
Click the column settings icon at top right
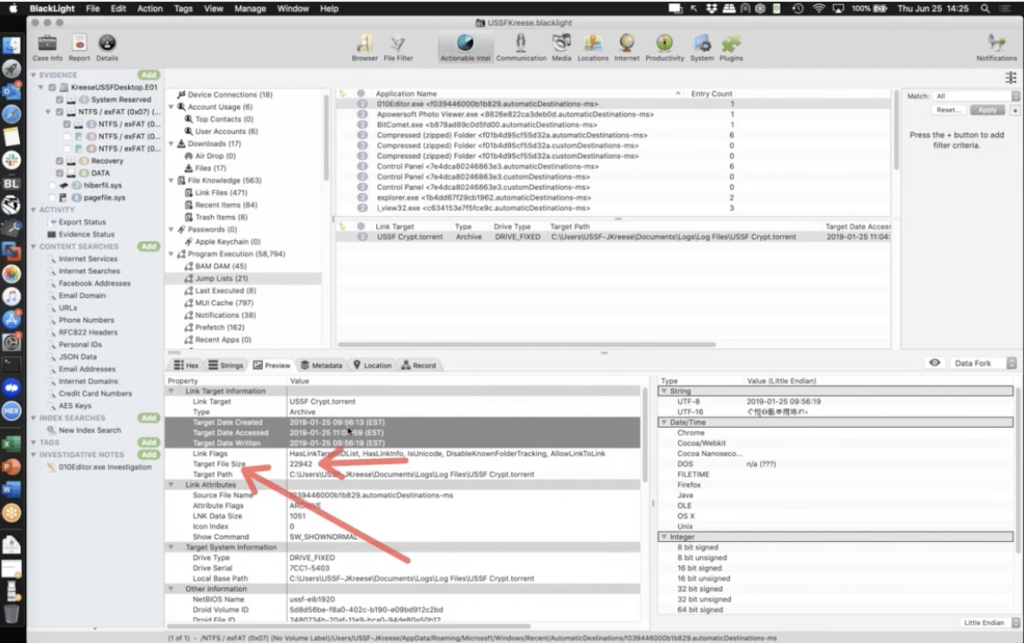coord(1010,78)
